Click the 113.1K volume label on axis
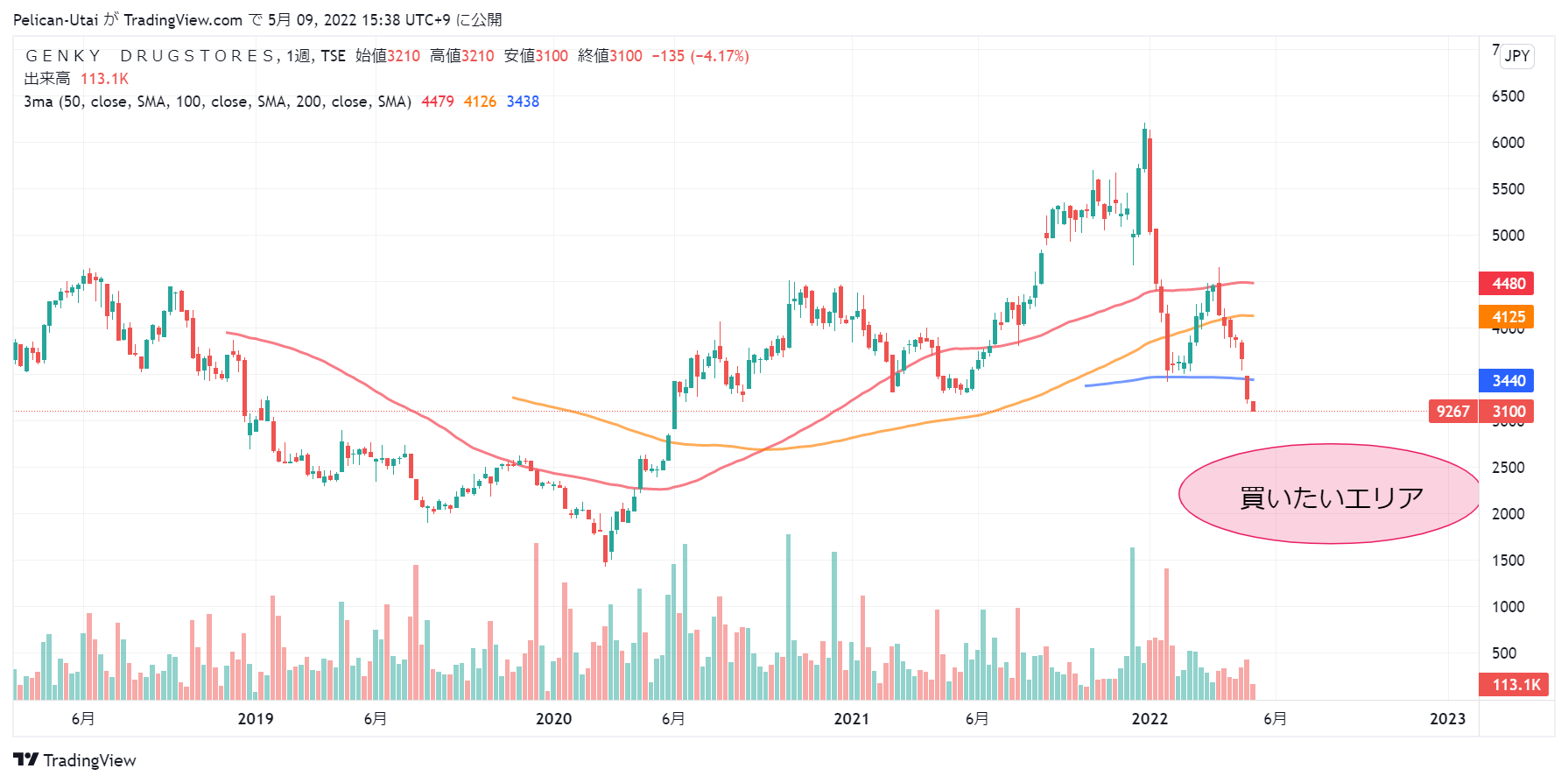Viewport: 1568px width, 783px height. click(1514, 685)
